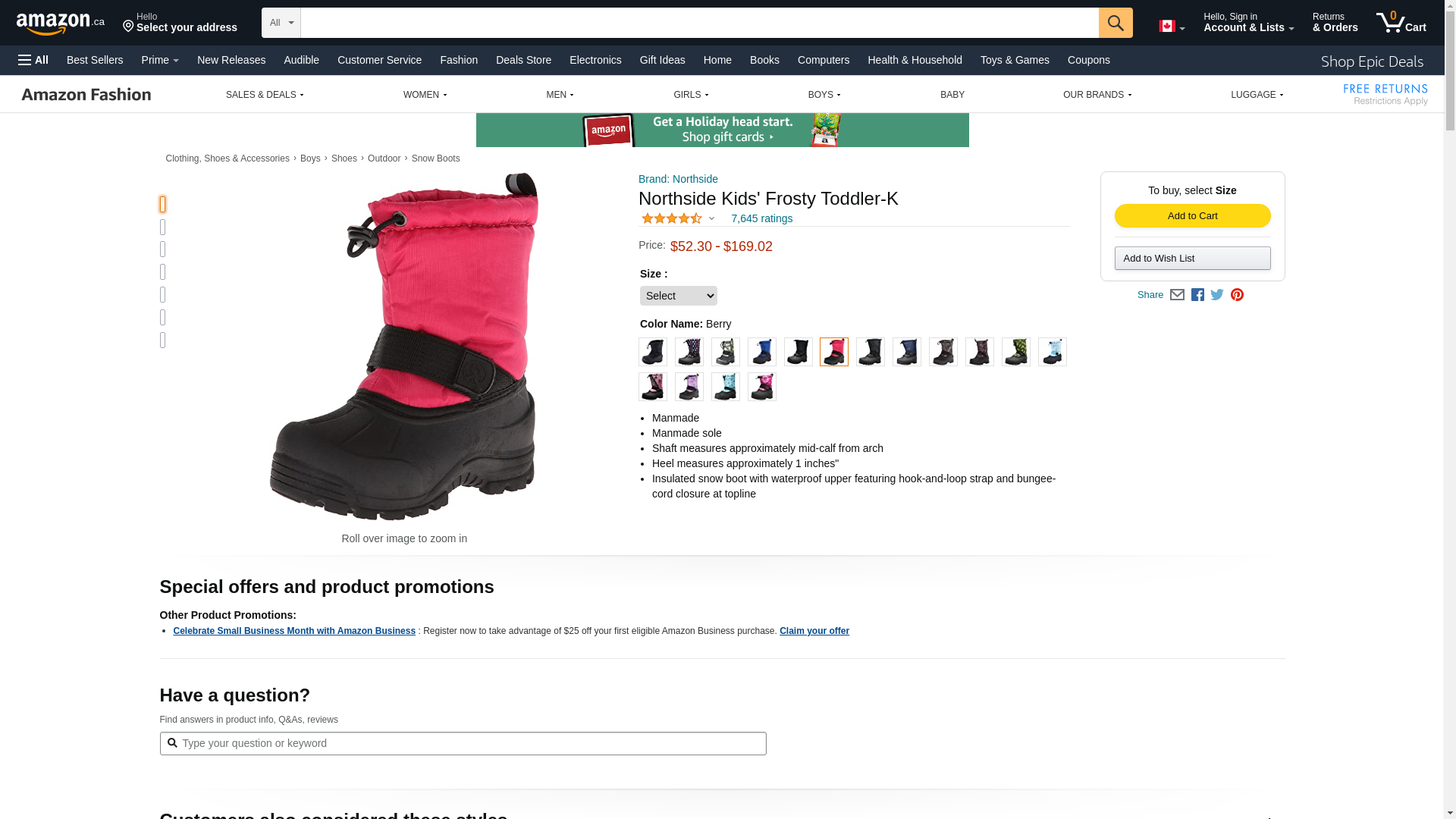
Task: Click the orange search magnifier button
Action: [x=1116, y=23]
